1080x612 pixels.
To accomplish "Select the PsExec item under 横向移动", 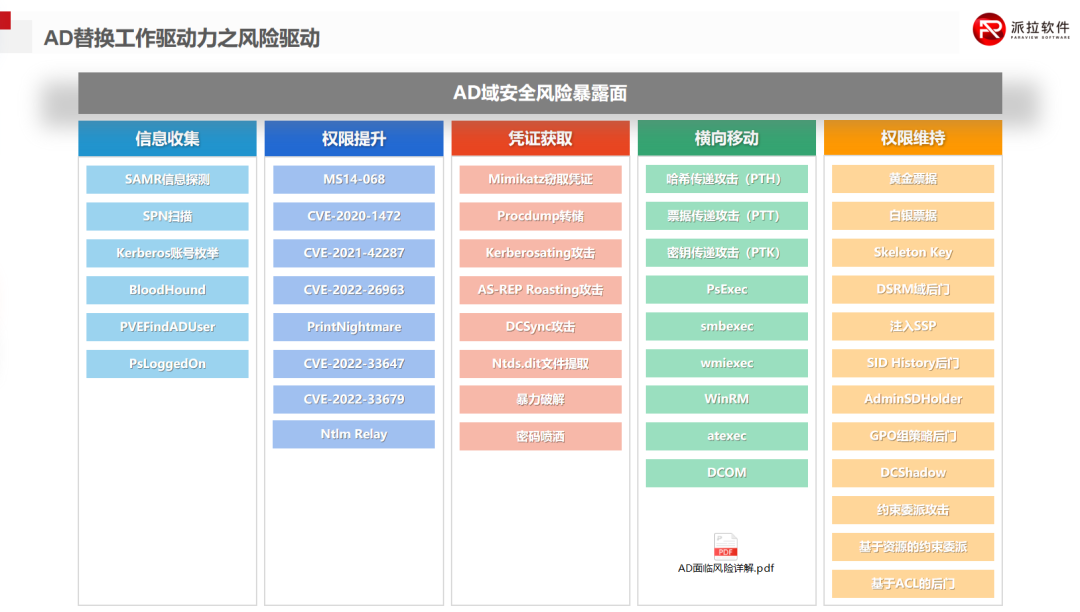I will point(726,290).
